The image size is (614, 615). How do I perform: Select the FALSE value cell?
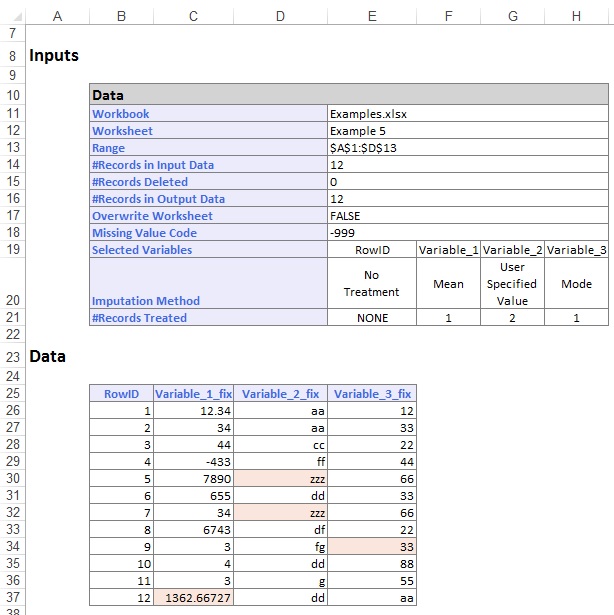coord(467,216)
